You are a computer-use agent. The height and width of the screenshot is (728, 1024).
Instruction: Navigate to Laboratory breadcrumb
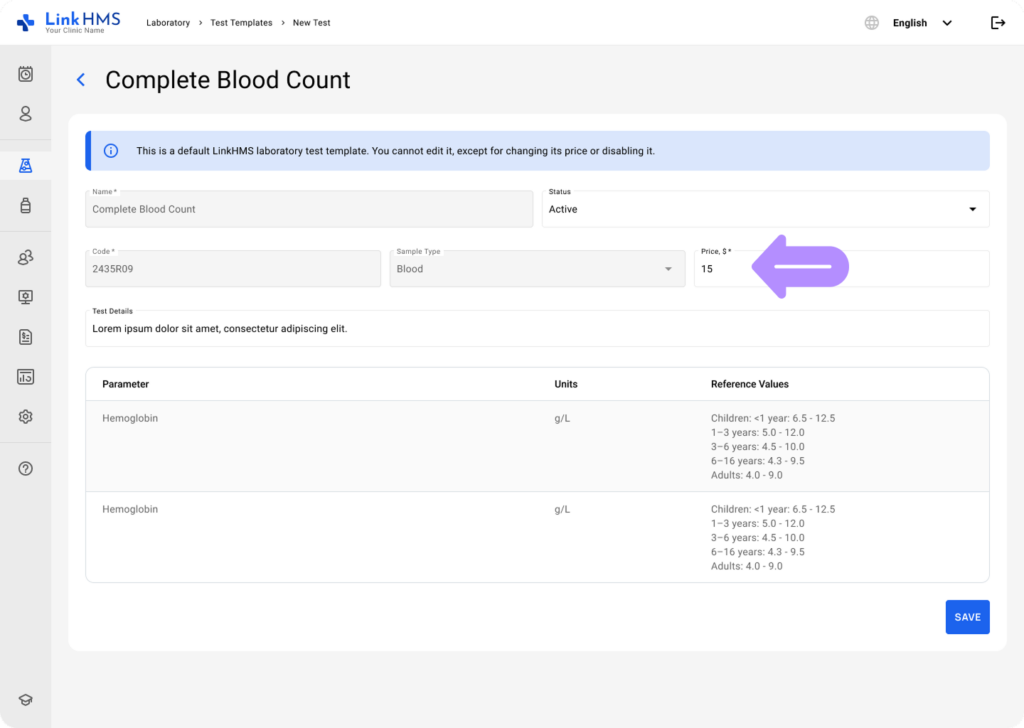[x=168, y=22]
